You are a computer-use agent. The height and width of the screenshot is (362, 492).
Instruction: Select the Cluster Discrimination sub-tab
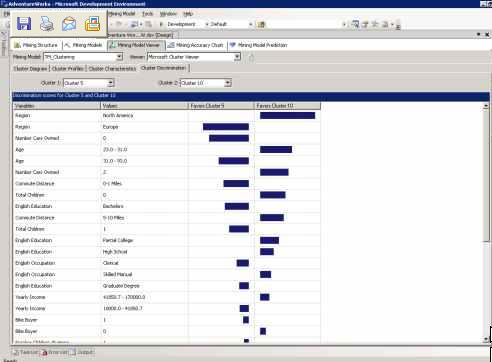(x=163, y=68)
